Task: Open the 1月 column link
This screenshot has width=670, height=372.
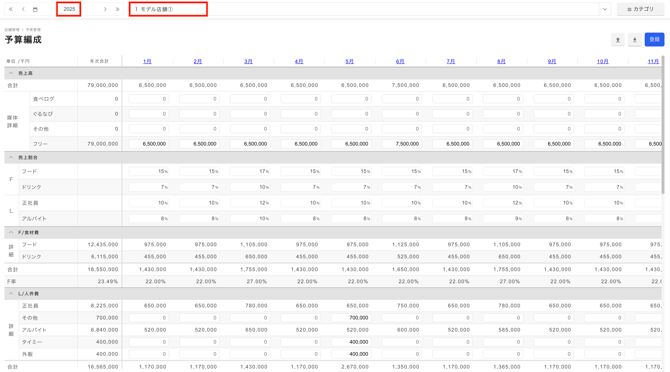Action: pos(147,62)
